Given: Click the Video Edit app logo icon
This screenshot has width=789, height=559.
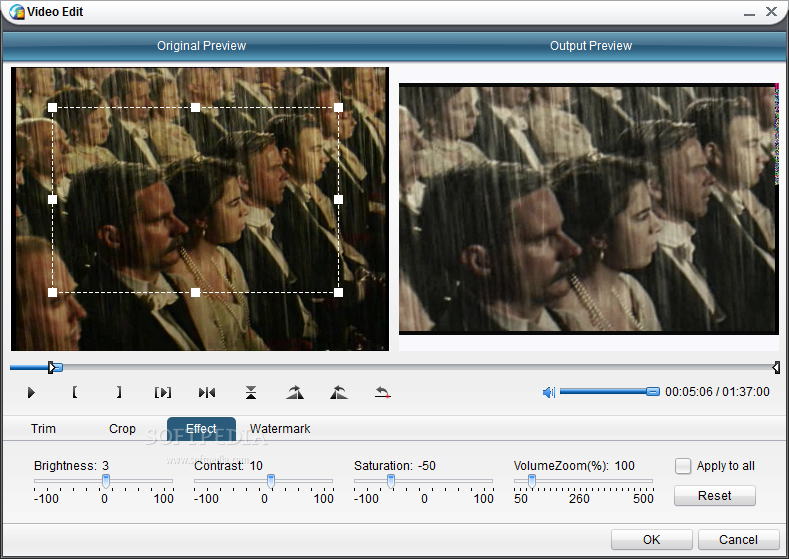Looking at the screenshot, I should pos(17,12).
